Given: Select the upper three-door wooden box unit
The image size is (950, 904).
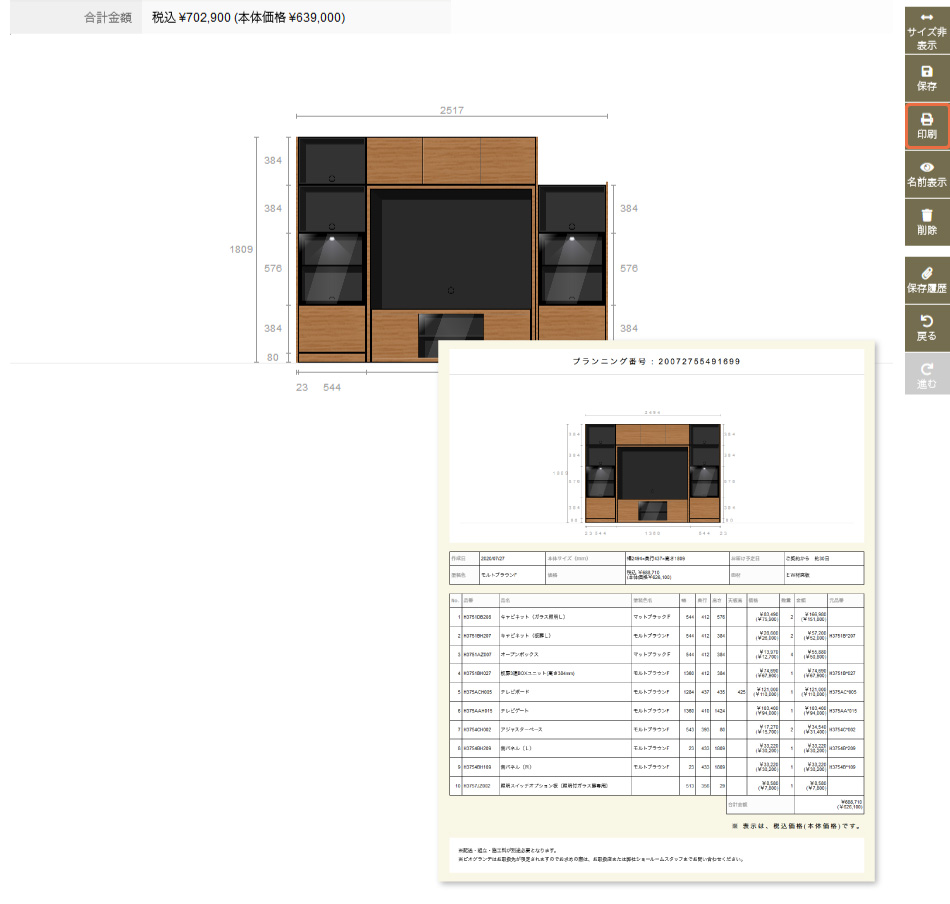Looking at the screenshot, I should (452, 160).
